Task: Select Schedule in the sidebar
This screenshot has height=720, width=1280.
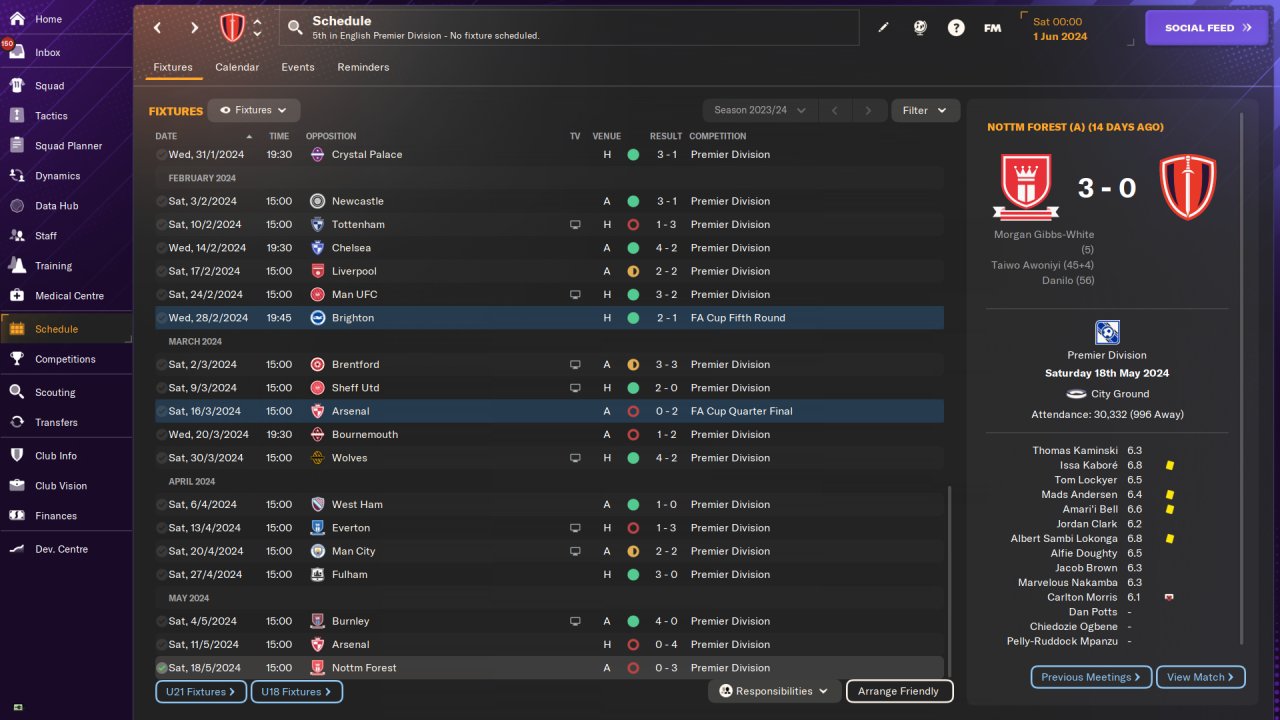Action: [x=66, y=329]
